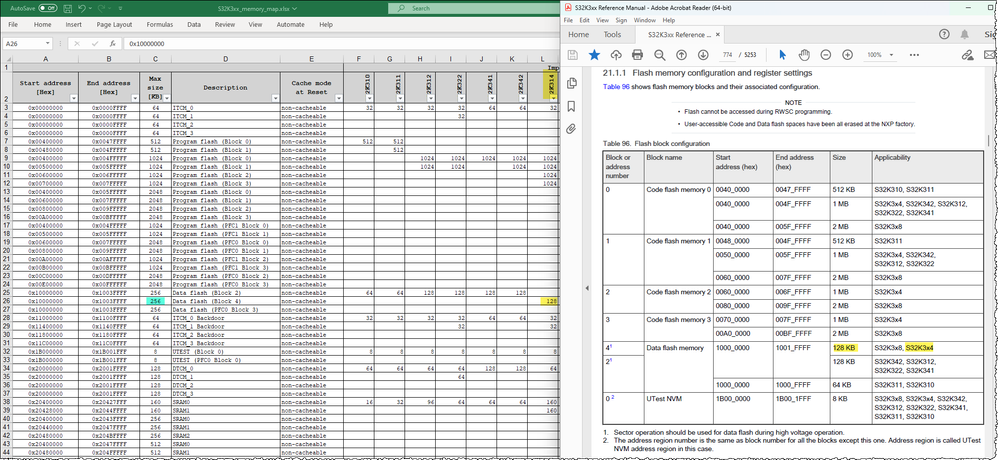The width and height of the screenshot is (998, 460).
Task: Click the zoom out minus icon in Acrobat
Action: click(826, 55)
